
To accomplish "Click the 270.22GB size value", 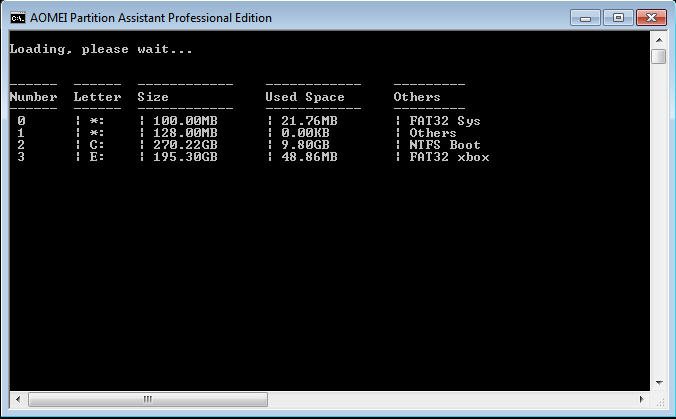I will point(185,145).
